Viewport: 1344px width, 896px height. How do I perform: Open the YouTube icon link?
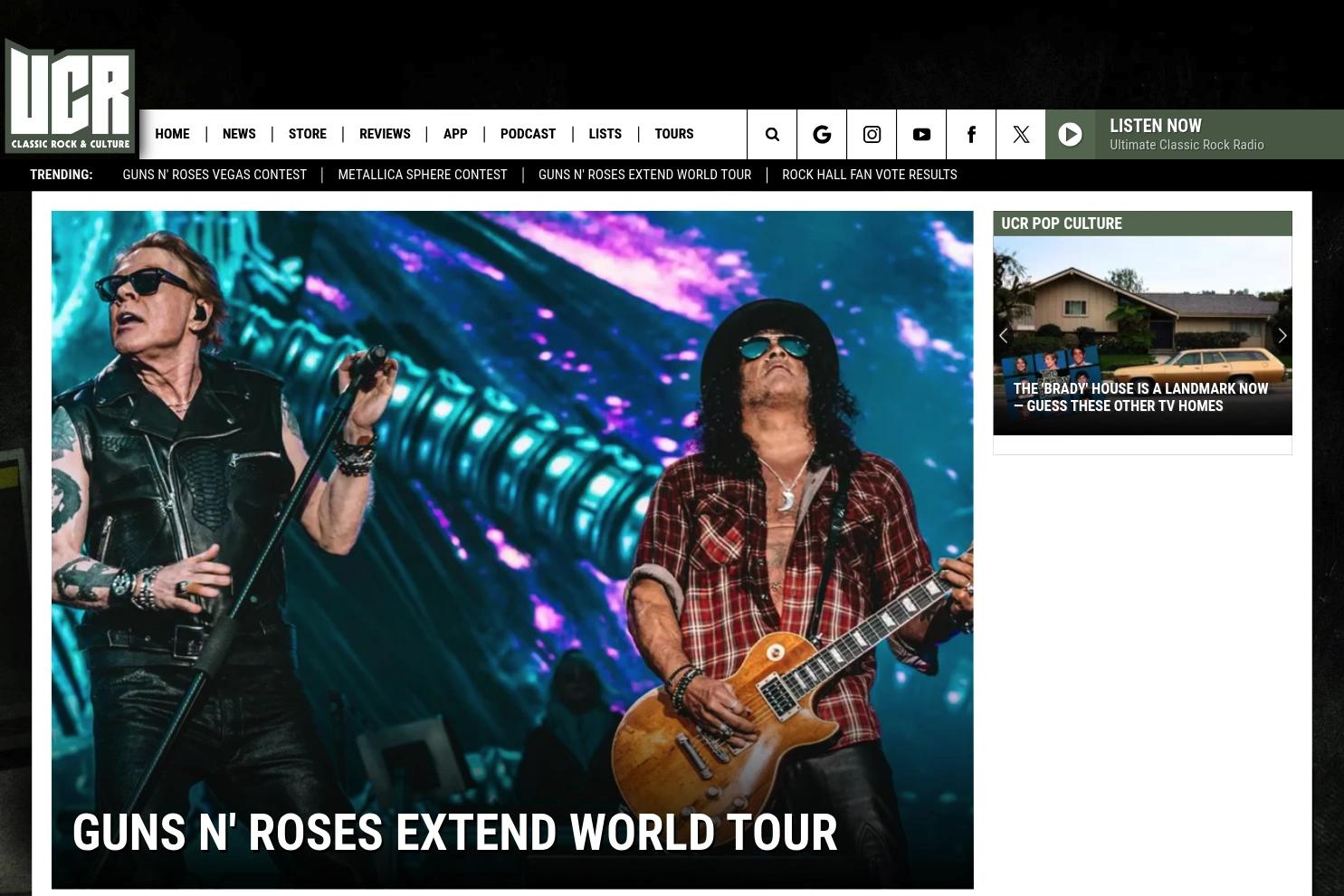click(921, 135)
